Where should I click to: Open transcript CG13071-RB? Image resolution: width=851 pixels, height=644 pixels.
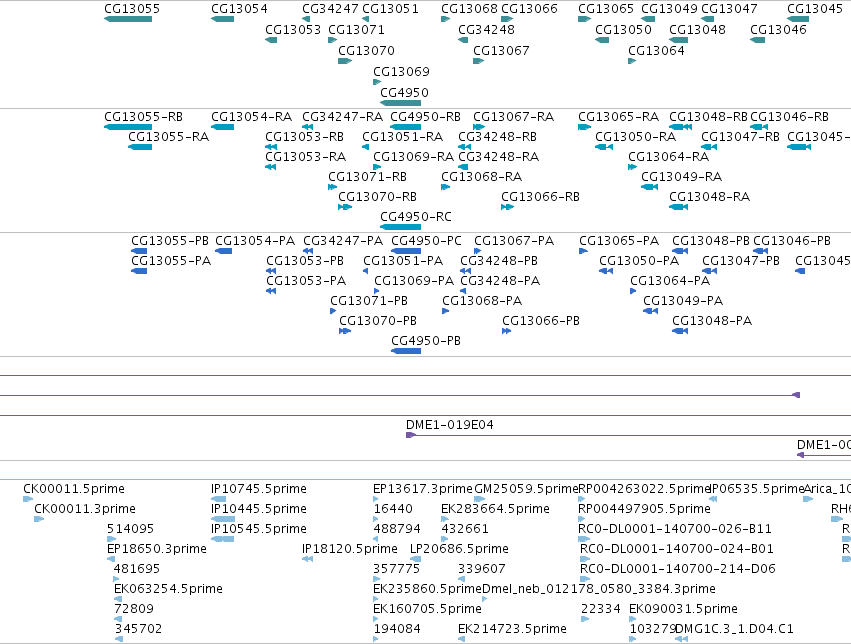pos(367,177)
